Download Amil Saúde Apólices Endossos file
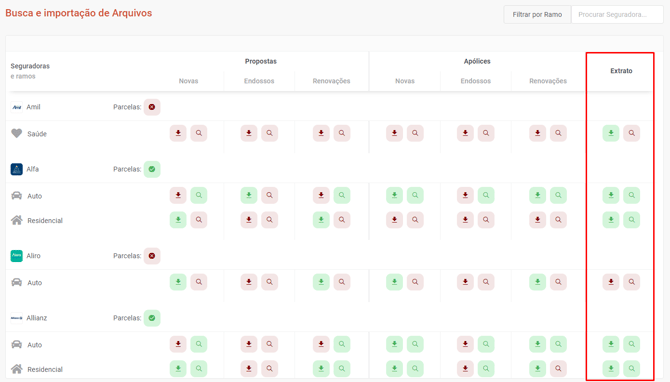670x382 pixels. tap(465, 133)
